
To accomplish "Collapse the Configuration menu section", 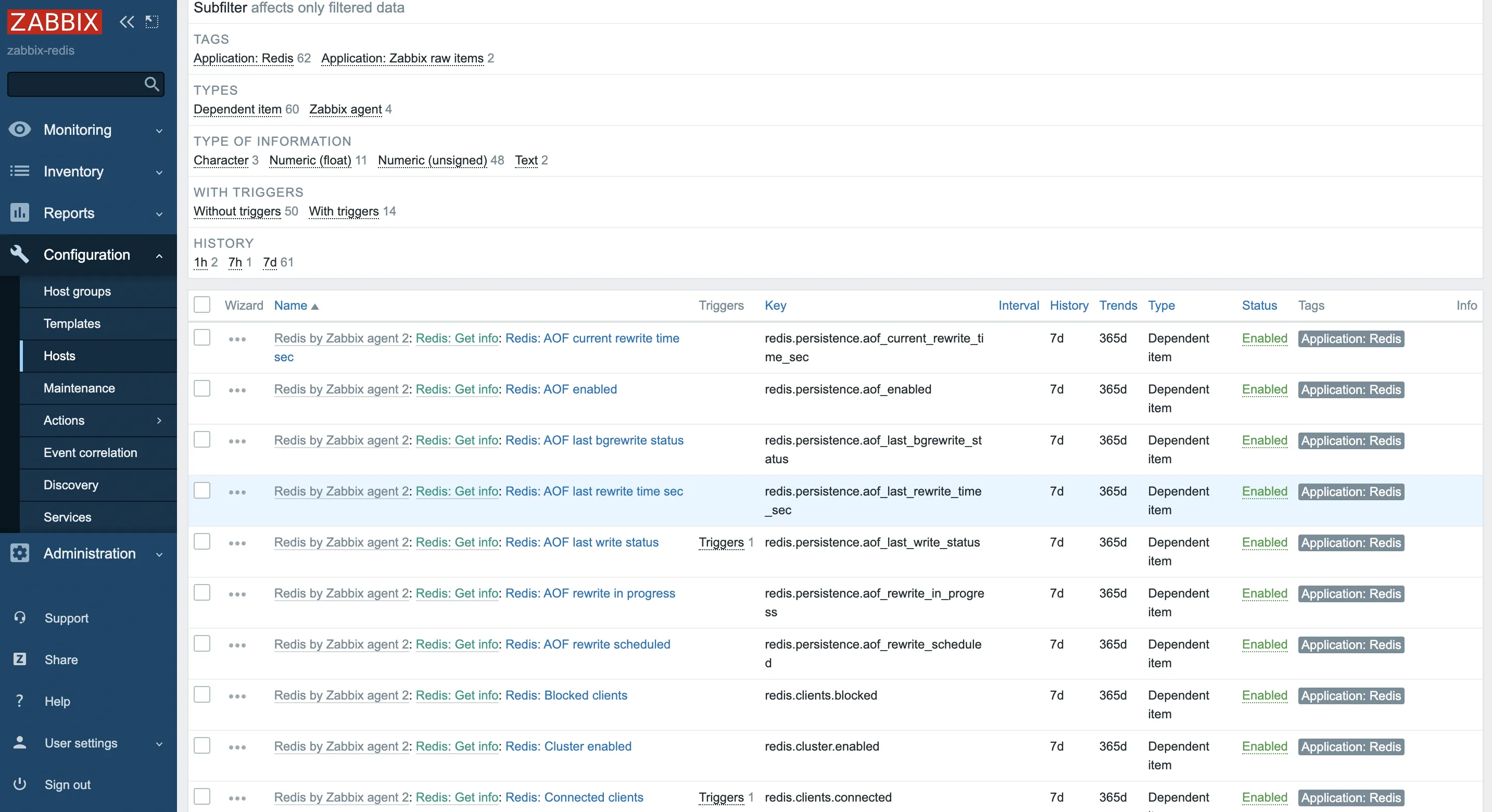I will (88, 255).
